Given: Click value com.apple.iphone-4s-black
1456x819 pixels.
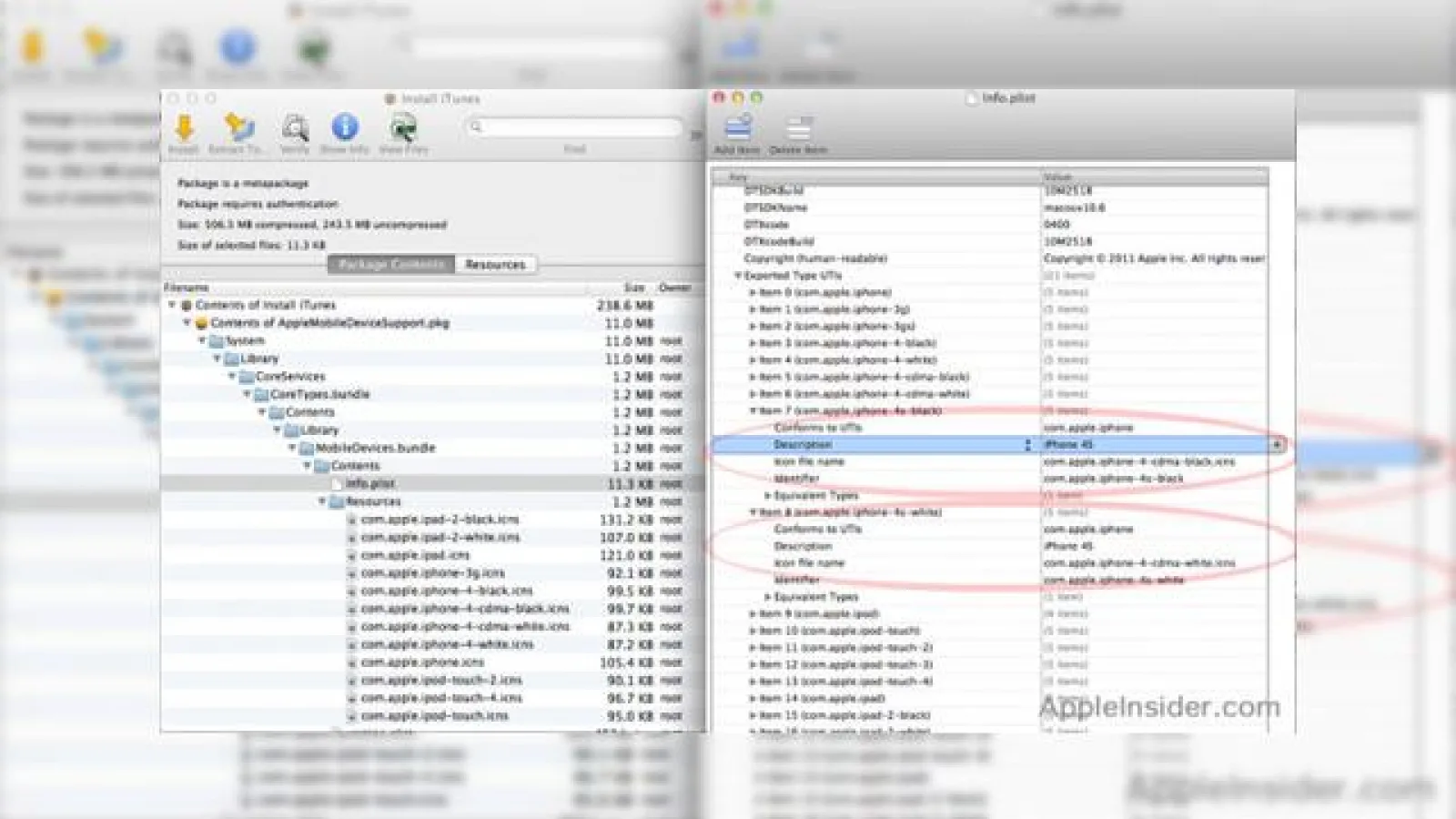Looking at the screenshot, I should [x=1114, y=479].
